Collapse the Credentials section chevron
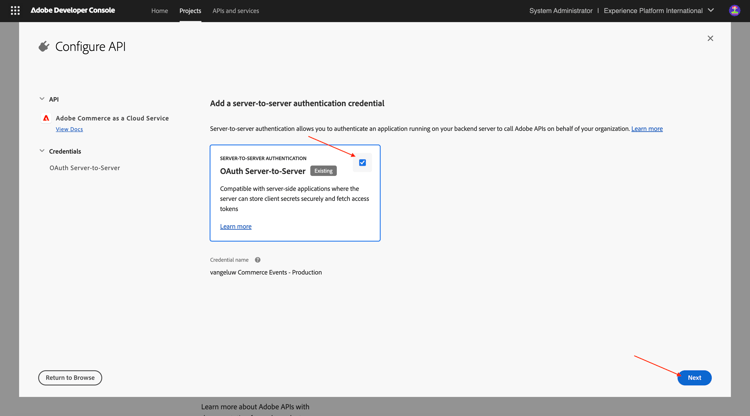Image resolution: width=750 pixels, height=416 pixels. [42, 151]
